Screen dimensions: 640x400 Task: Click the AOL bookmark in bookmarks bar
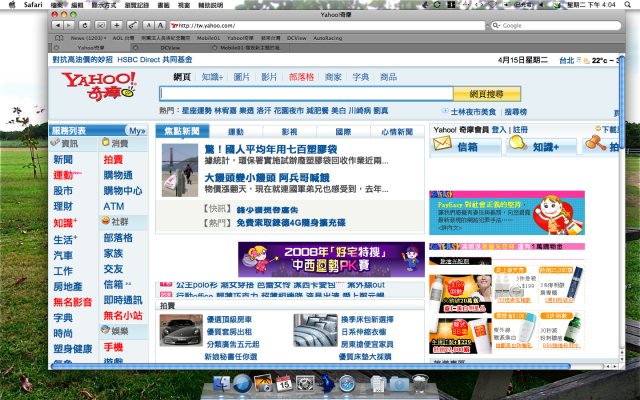pos(123,38)
